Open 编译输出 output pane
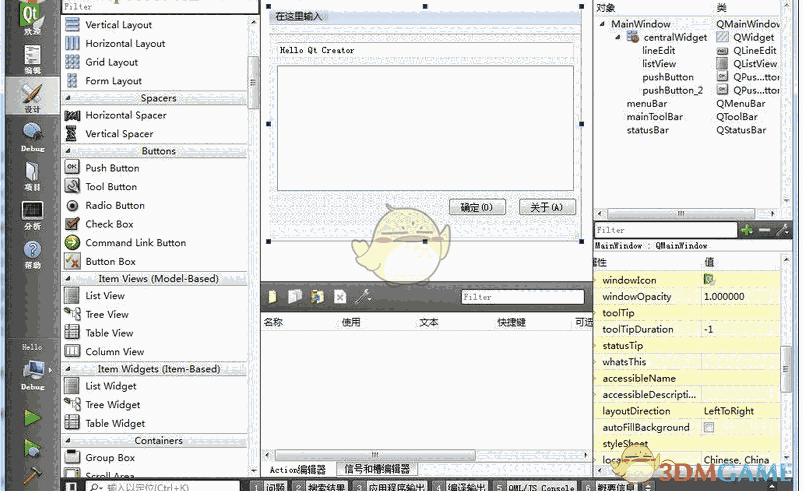The height and width of the screenshot is (491, 803). click(459, 486)
